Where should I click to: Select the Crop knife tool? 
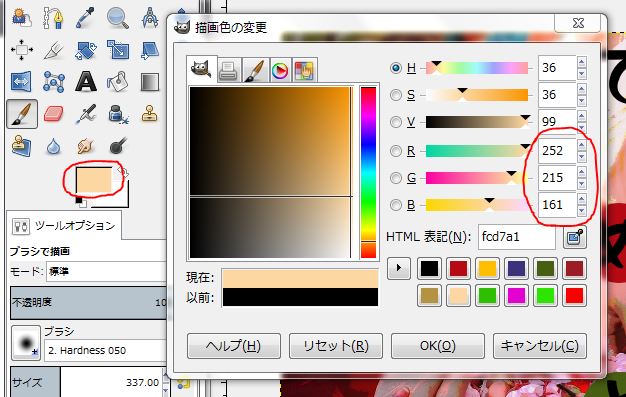[x=53, y=50]
